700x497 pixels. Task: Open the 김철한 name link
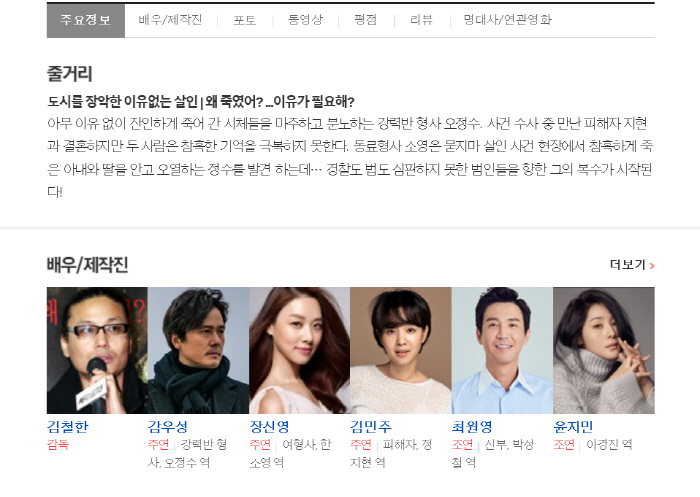coord(68,427)
